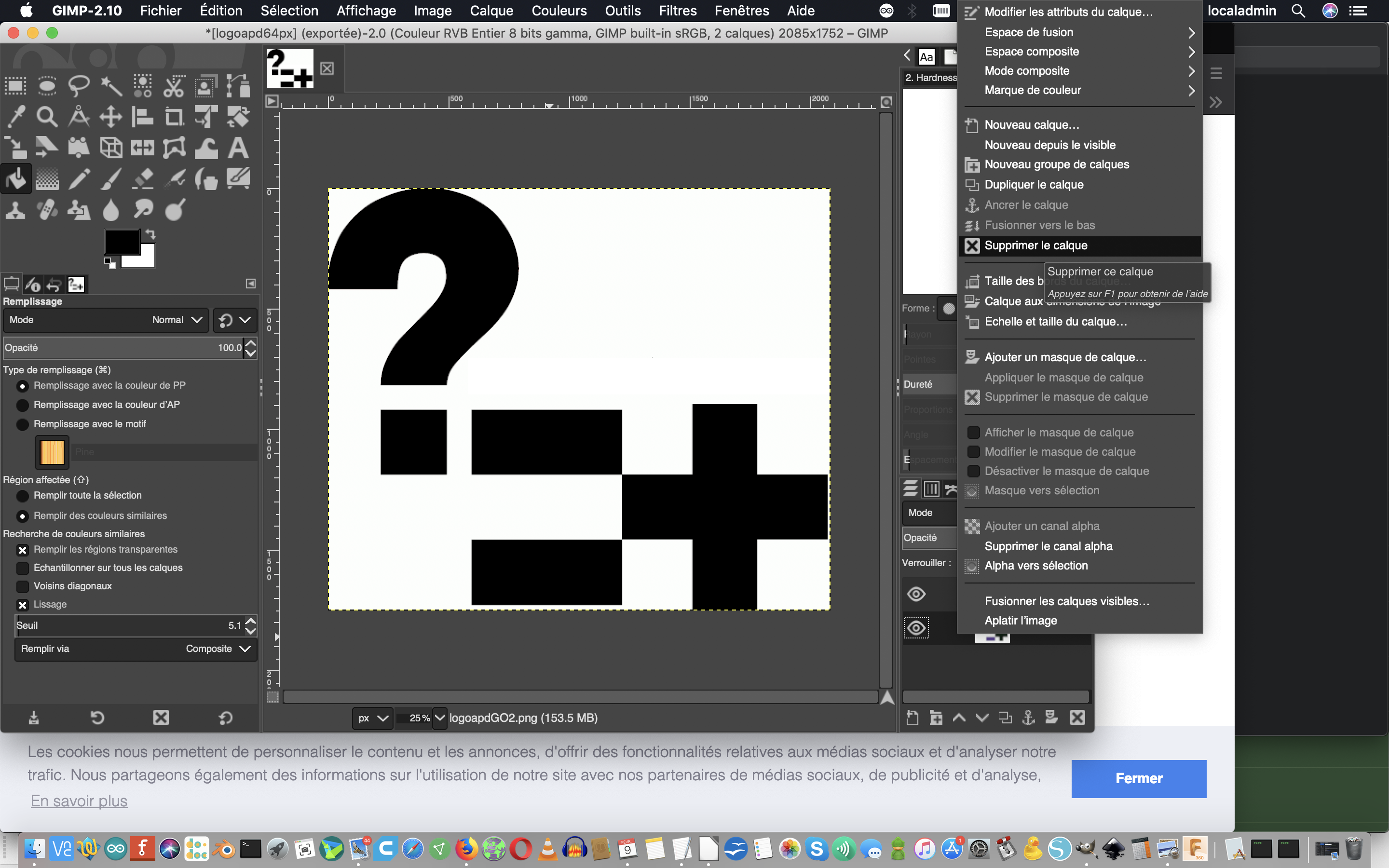Select the Zoom magnifier tool
Screen dimensions: 1389x868
click(x=47, y=117)
